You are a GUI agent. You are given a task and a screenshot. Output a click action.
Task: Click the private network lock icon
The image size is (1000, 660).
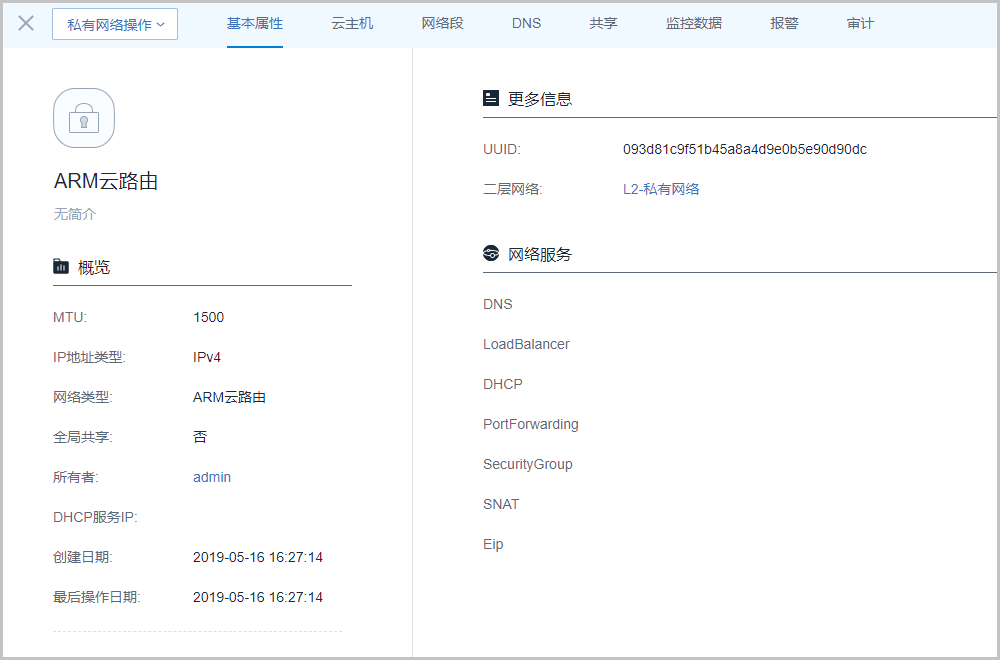click(x=84, y=119)
